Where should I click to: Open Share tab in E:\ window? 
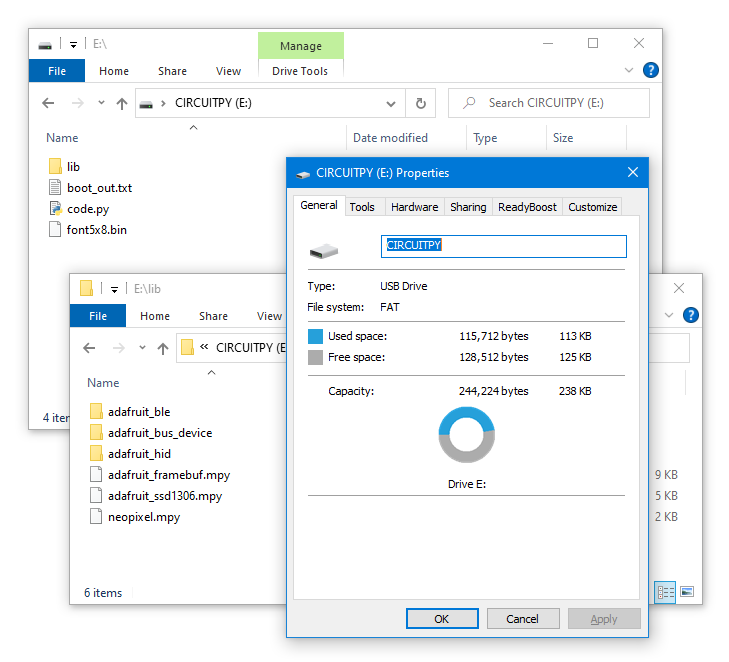click(172, 71)
